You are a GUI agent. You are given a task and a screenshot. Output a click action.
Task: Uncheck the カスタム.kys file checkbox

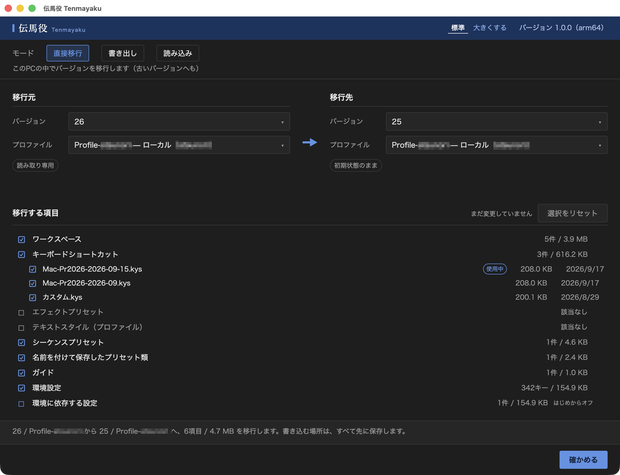32,297
